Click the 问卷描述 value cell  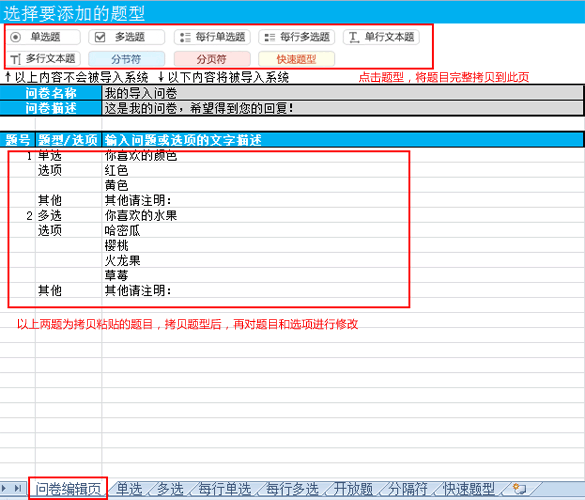[x=342, y=108]
